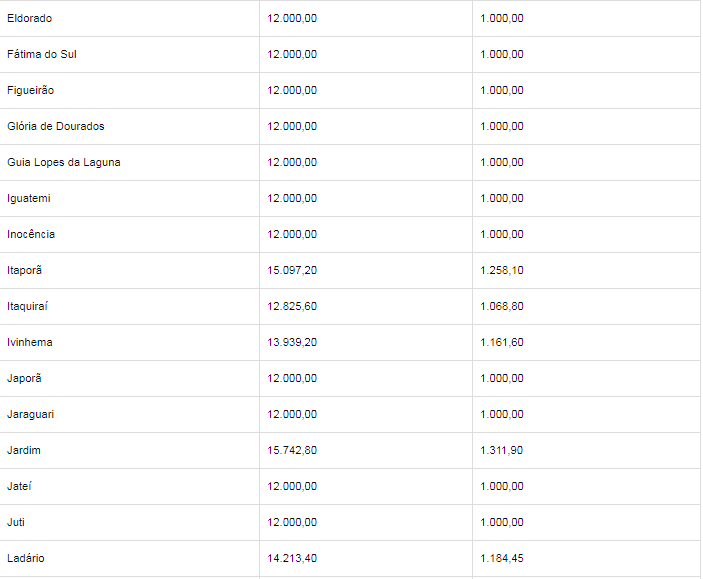Image resolution: width=703 pixels, height=579 pixels.
Task: Click the Jaraguari table cell
Action: pos(30,414)
